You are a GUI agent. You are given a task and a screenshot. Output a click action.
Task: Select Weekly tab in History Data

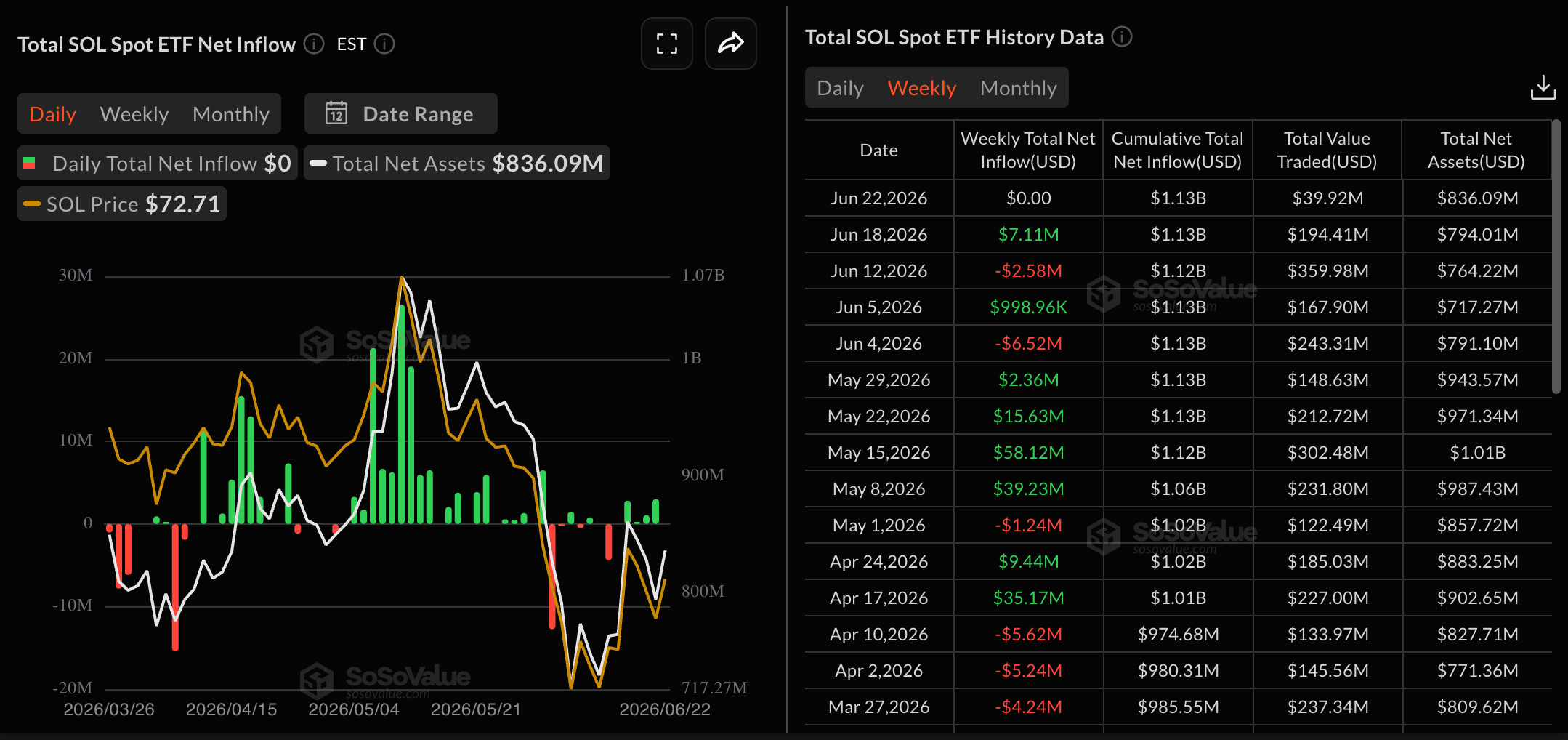tap(921, 88)
